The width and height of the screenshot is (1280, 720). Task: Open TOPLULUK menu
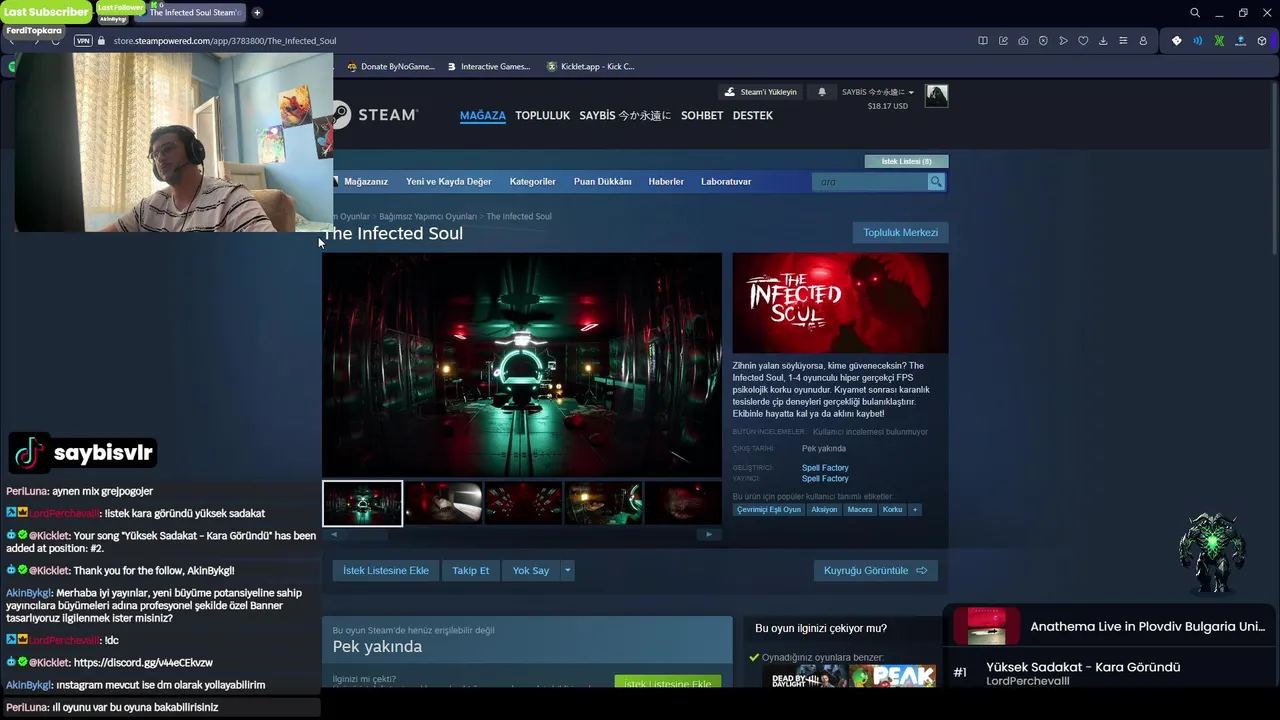click(542, 116)
